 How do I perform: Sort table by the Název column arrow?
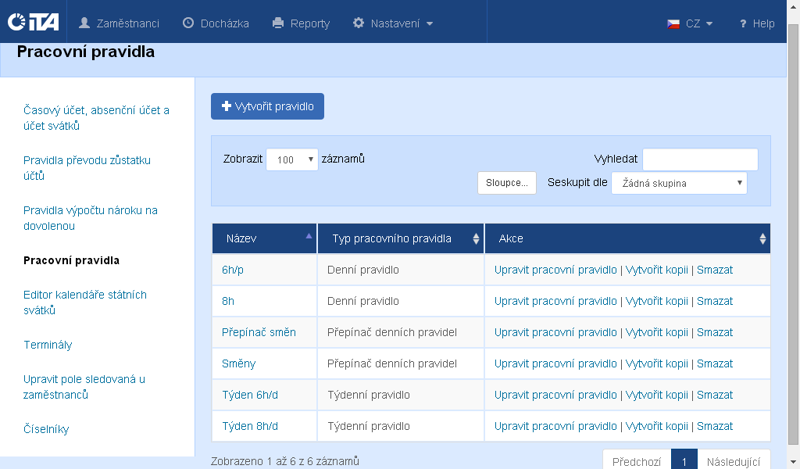click(307, 238)
